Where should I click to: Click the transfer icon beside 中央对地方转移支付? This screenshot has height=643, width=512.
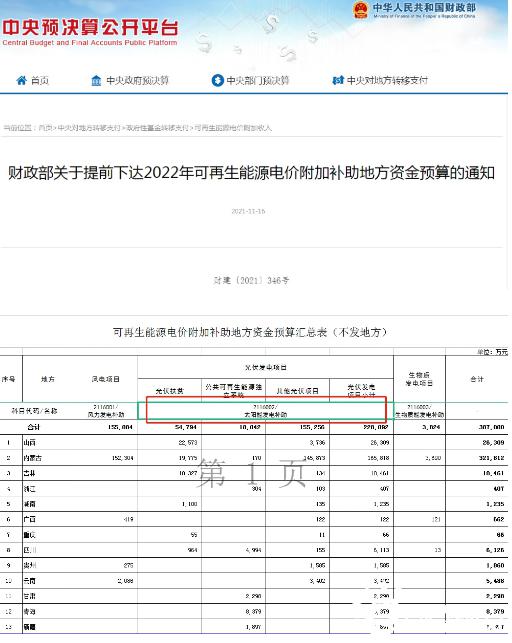pyautogui.click(x=338, y=80)
